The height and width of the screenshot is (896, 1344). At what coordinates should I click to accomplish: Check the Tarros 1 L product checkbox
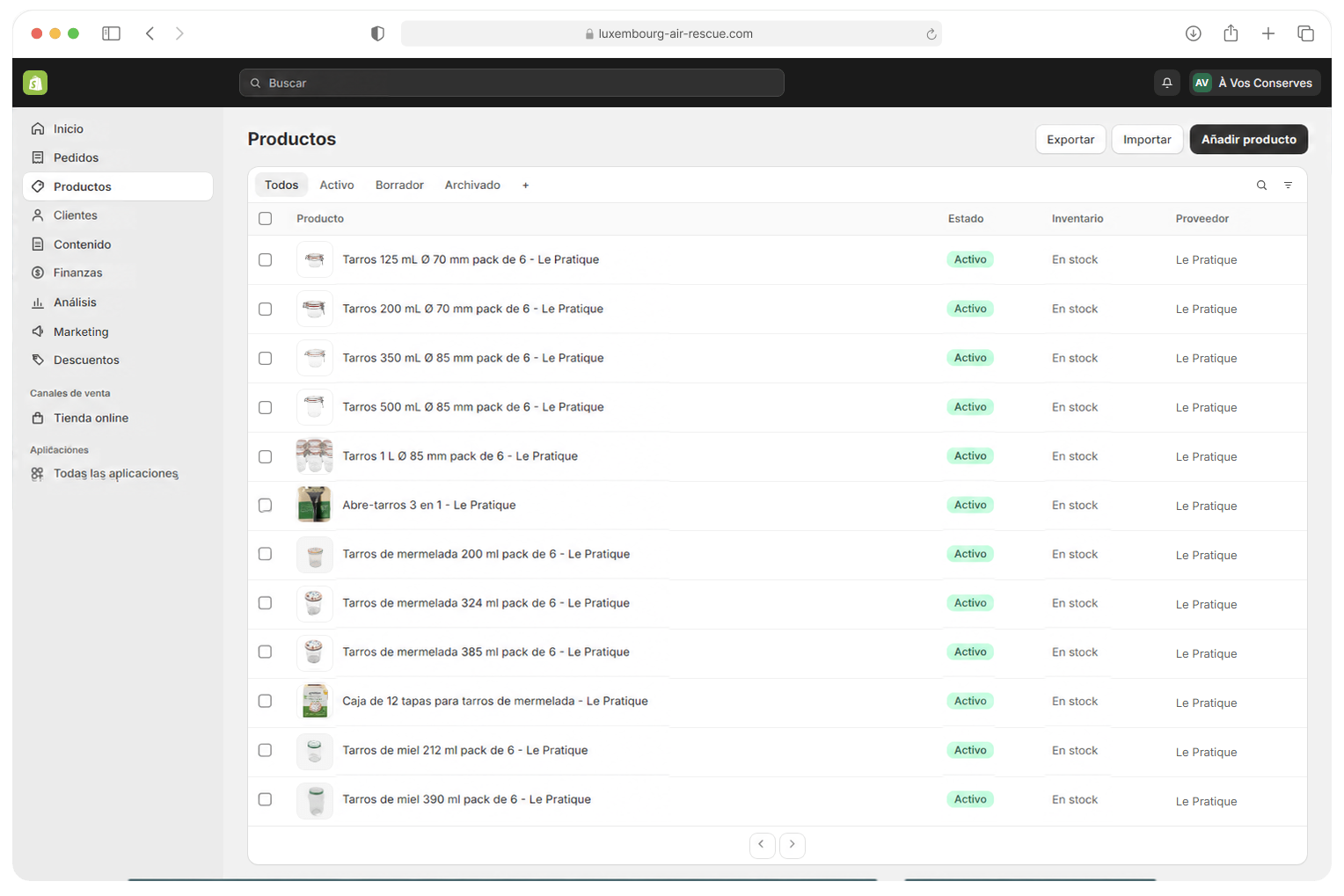pos(266,457)
